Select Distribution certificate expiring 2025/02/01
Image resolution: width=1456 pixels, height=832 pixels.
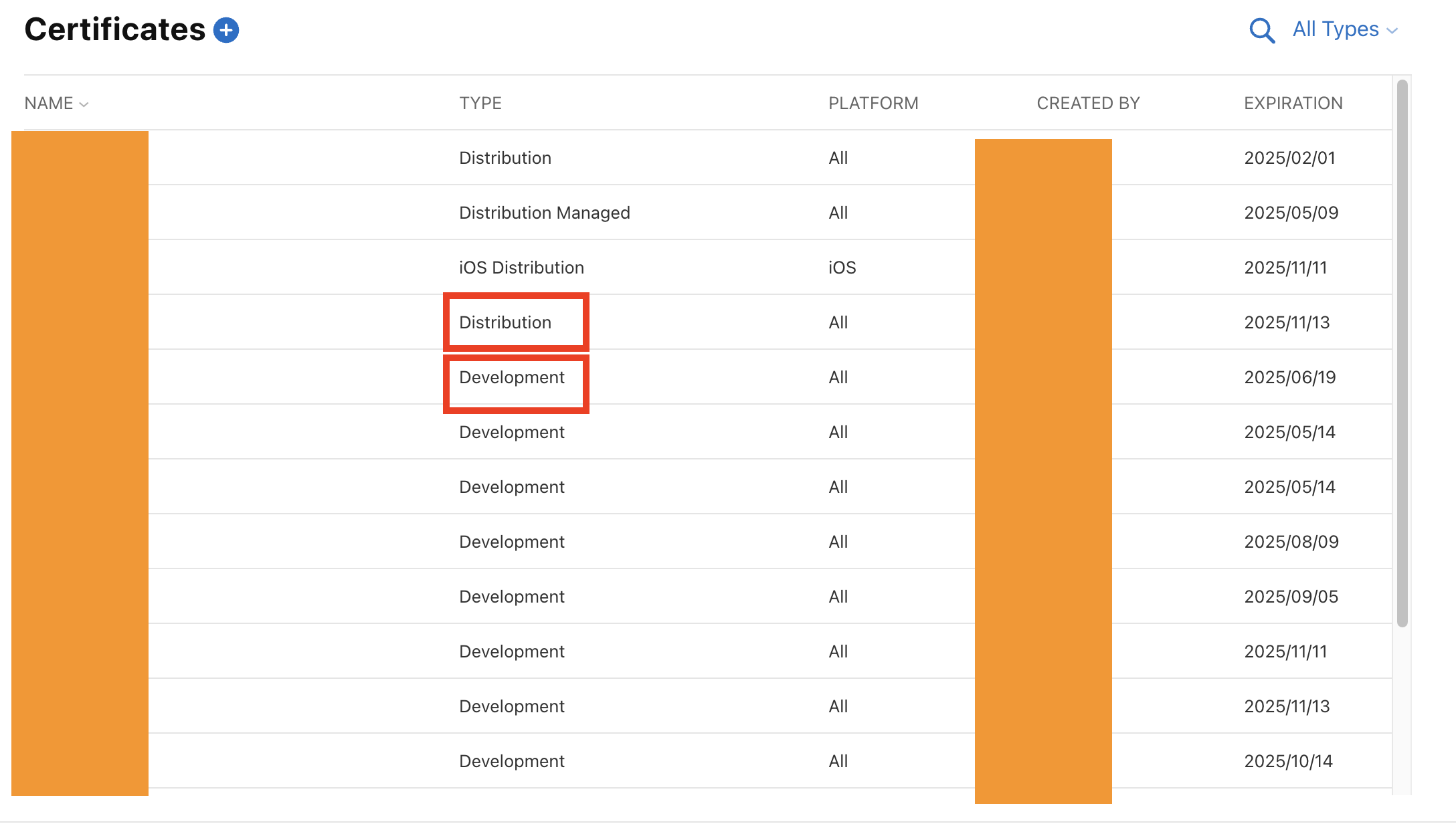coord(505,158)
